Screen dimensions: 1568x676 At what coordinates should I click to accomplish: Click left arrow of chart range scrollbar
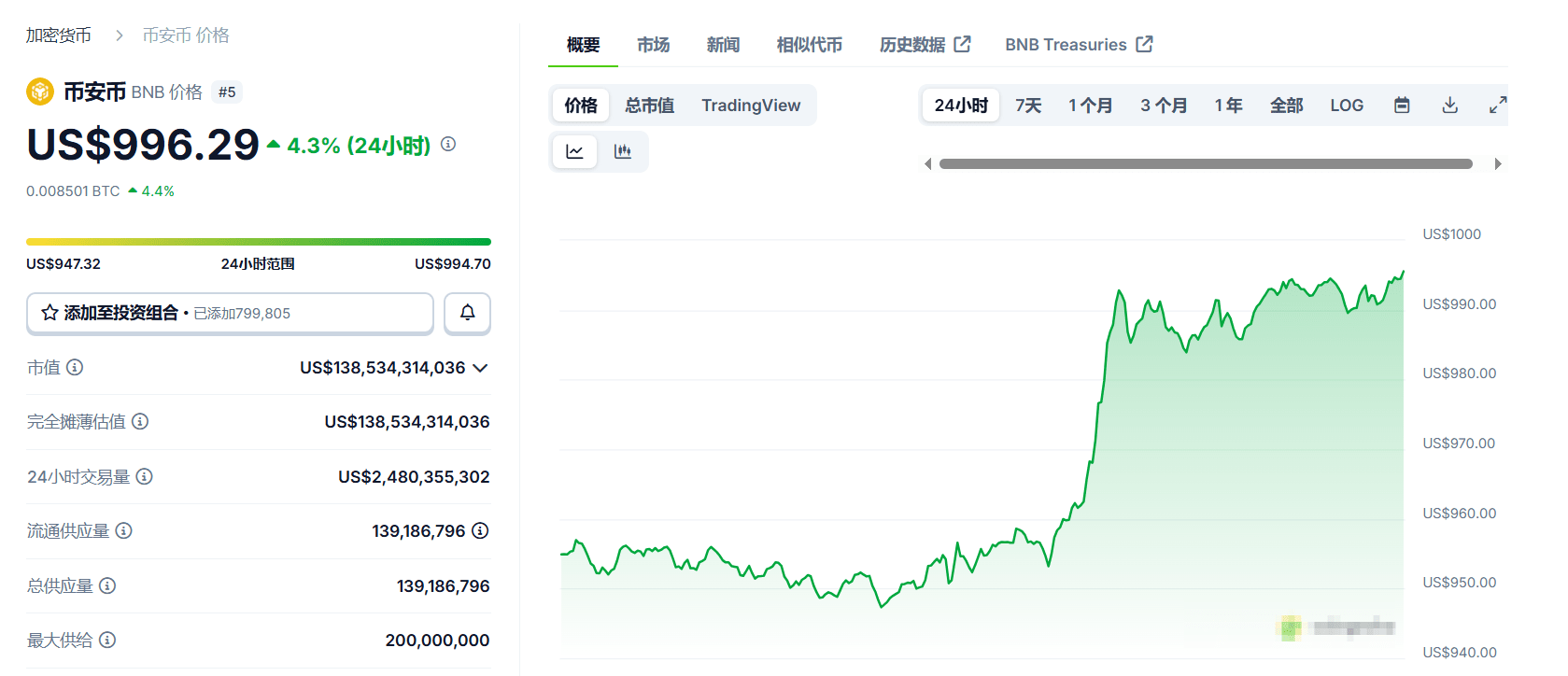(927, 163)
